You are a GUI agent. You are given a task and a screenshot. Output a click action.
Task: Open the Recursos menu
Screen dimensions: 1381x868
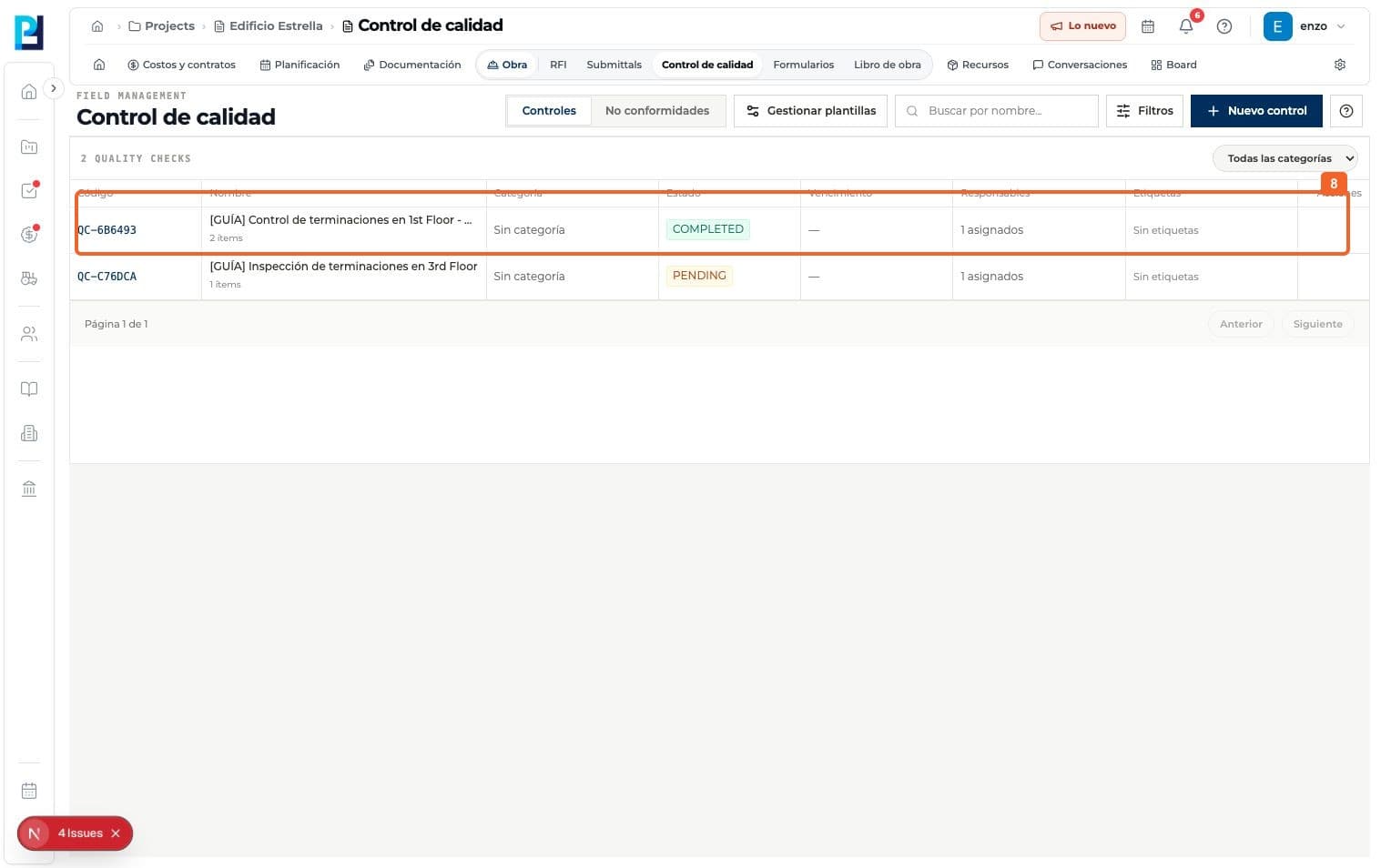pyautogui.click(x=978, y=65)
